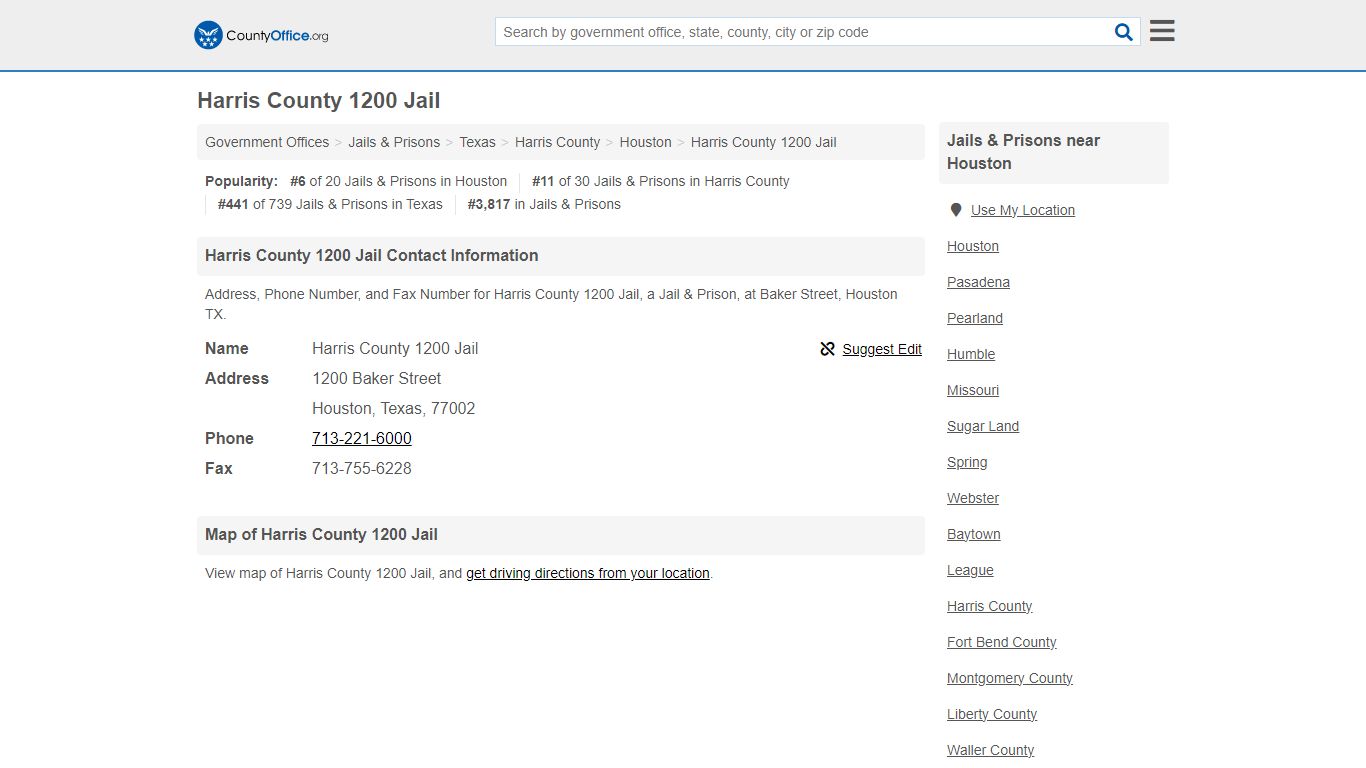Image resolution: width=1366 pixels, height=768 pixels.
Task: Open Jails & Prisons breadcrumb
Action: coord(394,142)
